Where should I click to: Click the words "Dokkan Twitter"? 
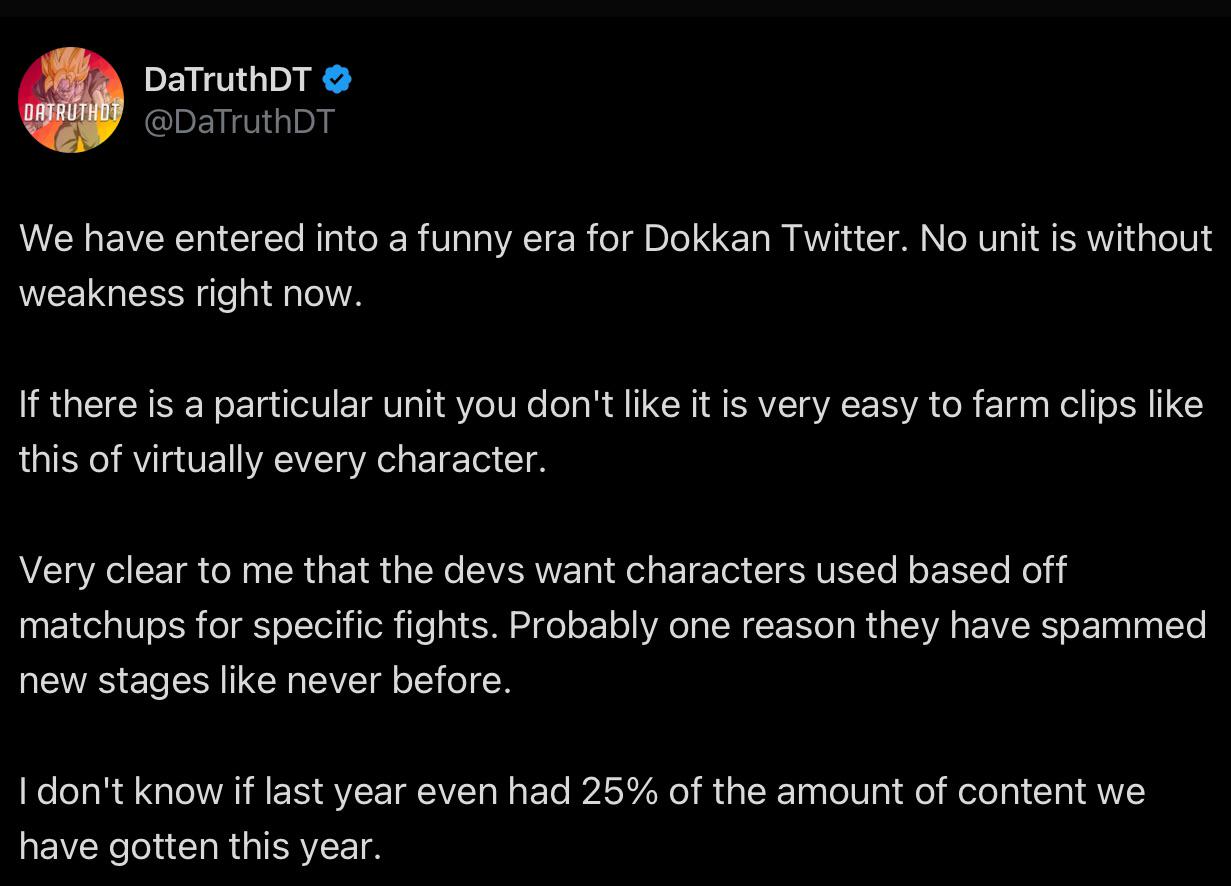click(773, 238)
